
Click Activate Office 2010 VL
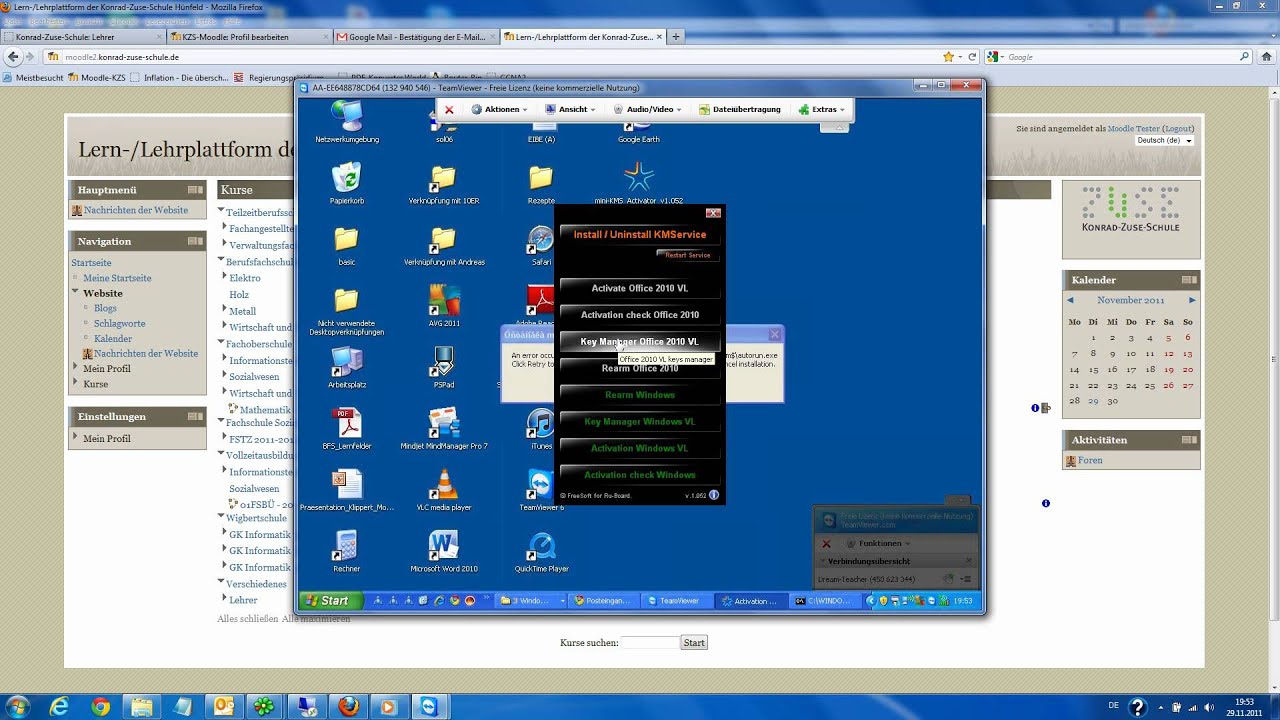click(x=640, y=288)
